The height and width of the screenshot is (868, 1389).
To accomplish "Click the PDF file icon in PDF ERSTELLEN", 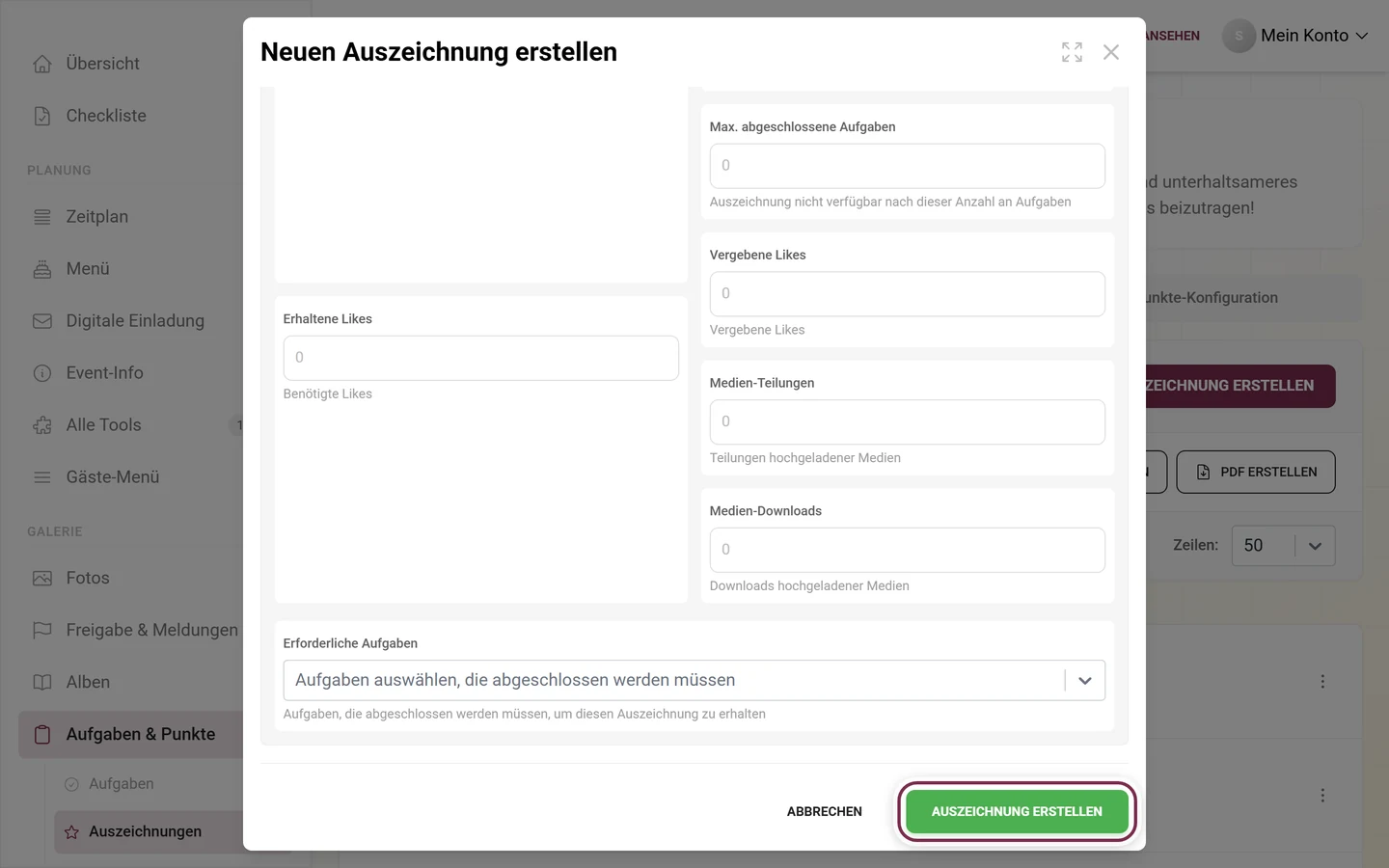I will point(1203,473).
